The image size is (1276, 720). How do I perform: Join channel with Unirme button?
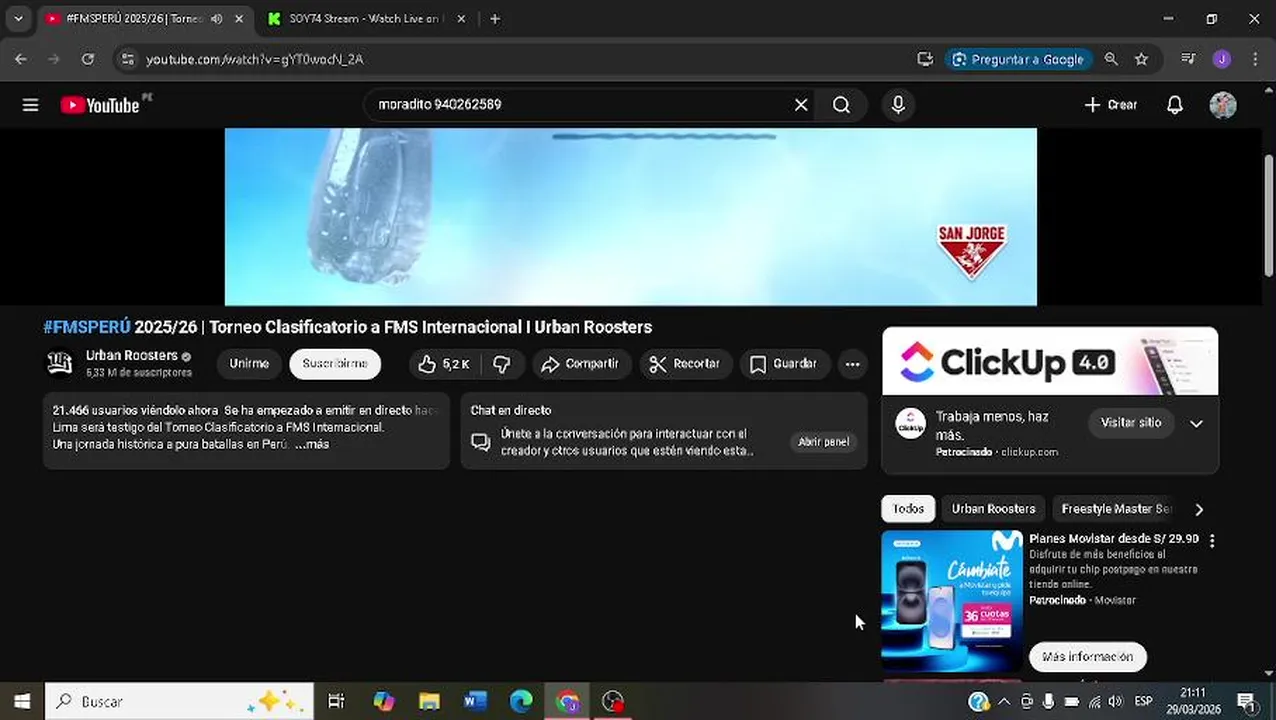249,364
